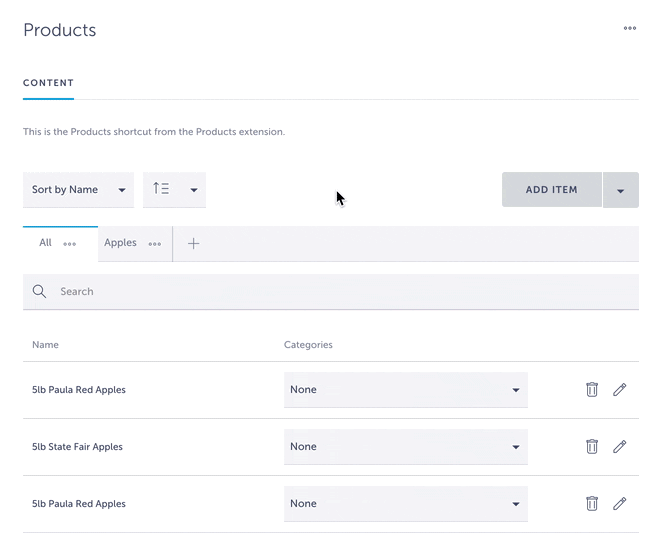Open Categories dropdown for first 5lb Paula Red Apples
The width and height of the screenshot is (660, 548).
(x=406, y=390)
